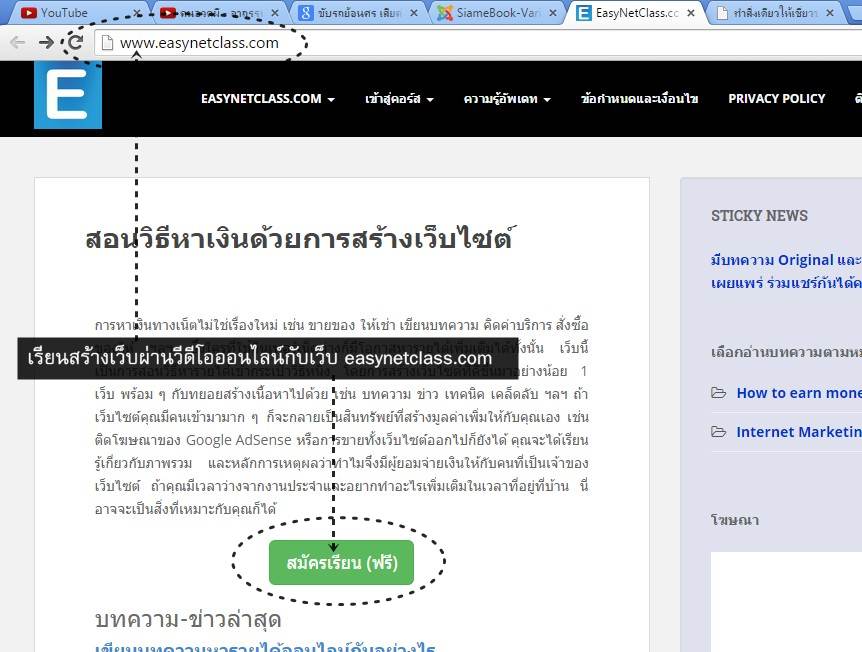
Task: Click the เลือกอ่านบทความตามหมวด sidebar label
Action: pyautogui.click(x=786, y=352)
